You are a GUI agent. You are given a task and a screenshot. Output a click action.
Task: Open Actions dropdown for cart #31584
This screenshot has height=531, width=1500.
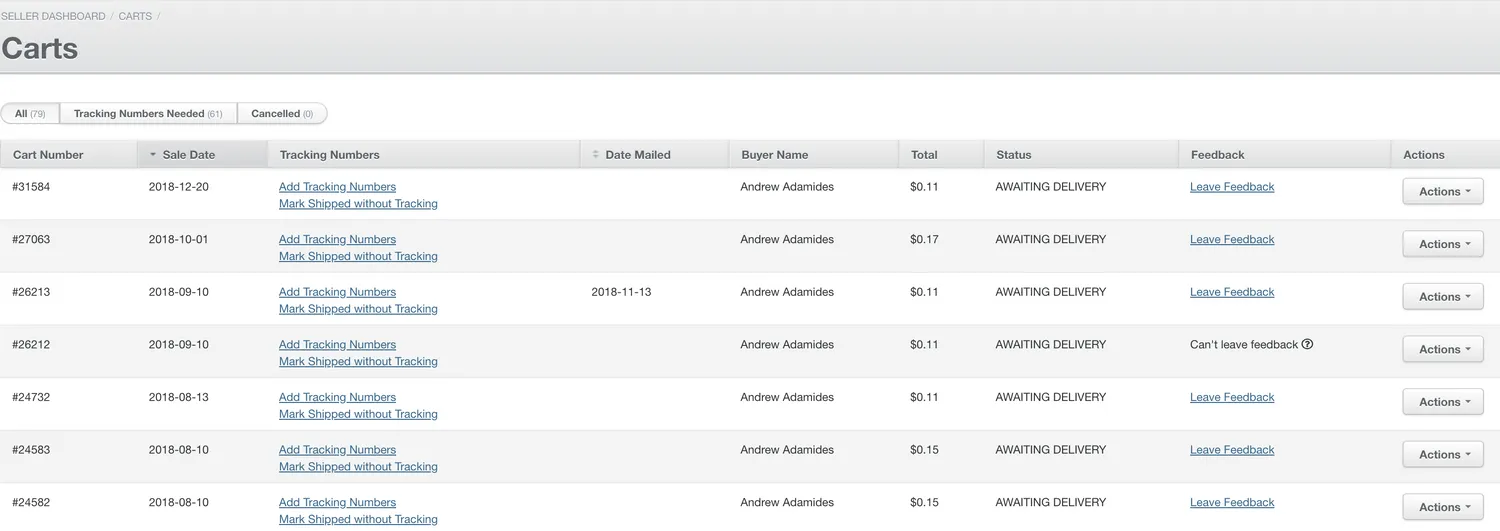(x=1442, y=192)
